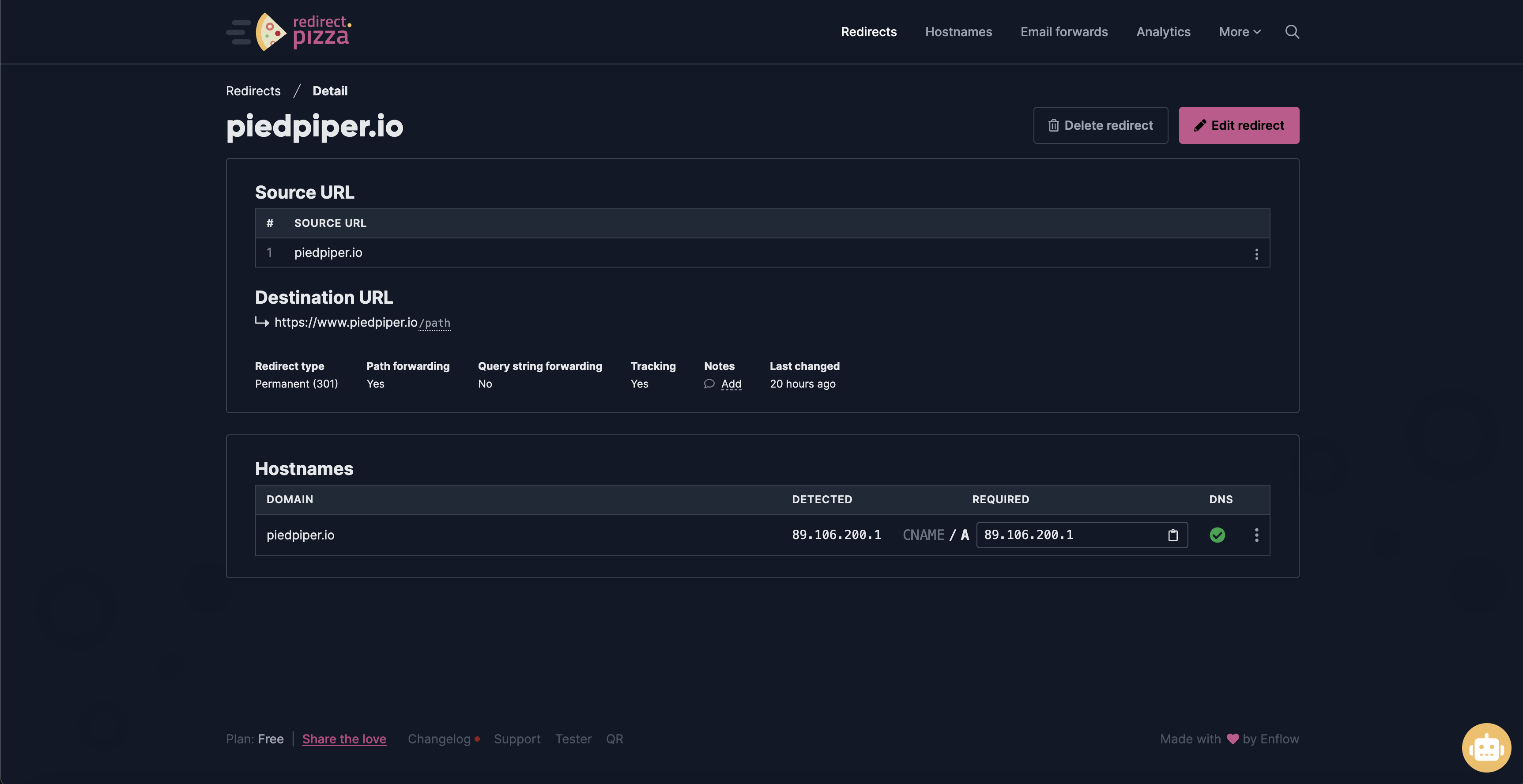Expand the More dropdown in navigation
The width and height of the screenshot is (1523, 784).
tap(1239, 32)
